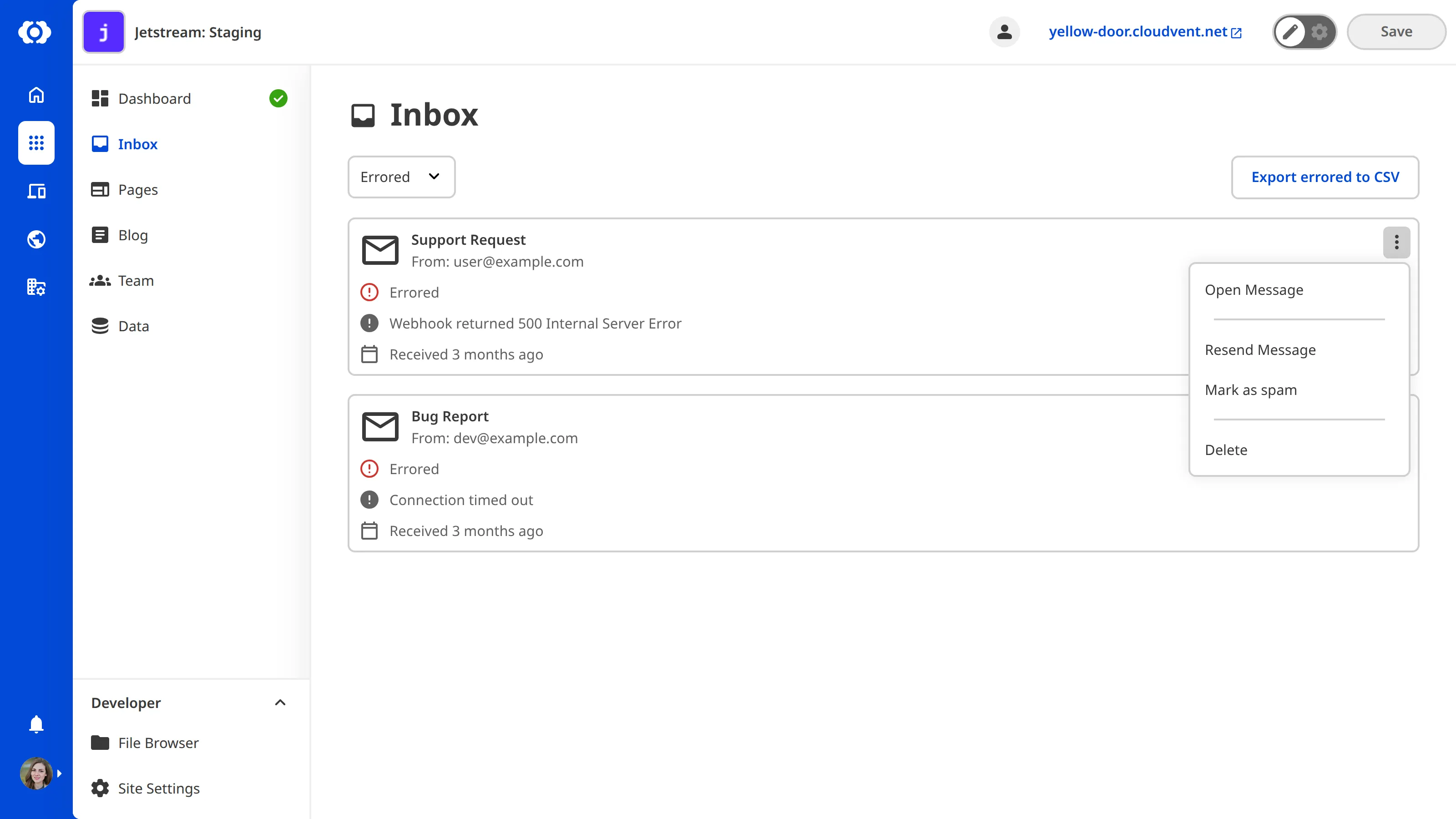Open the Errored filter dropdown
1456x819 pixels.
(x=401, y=177)
